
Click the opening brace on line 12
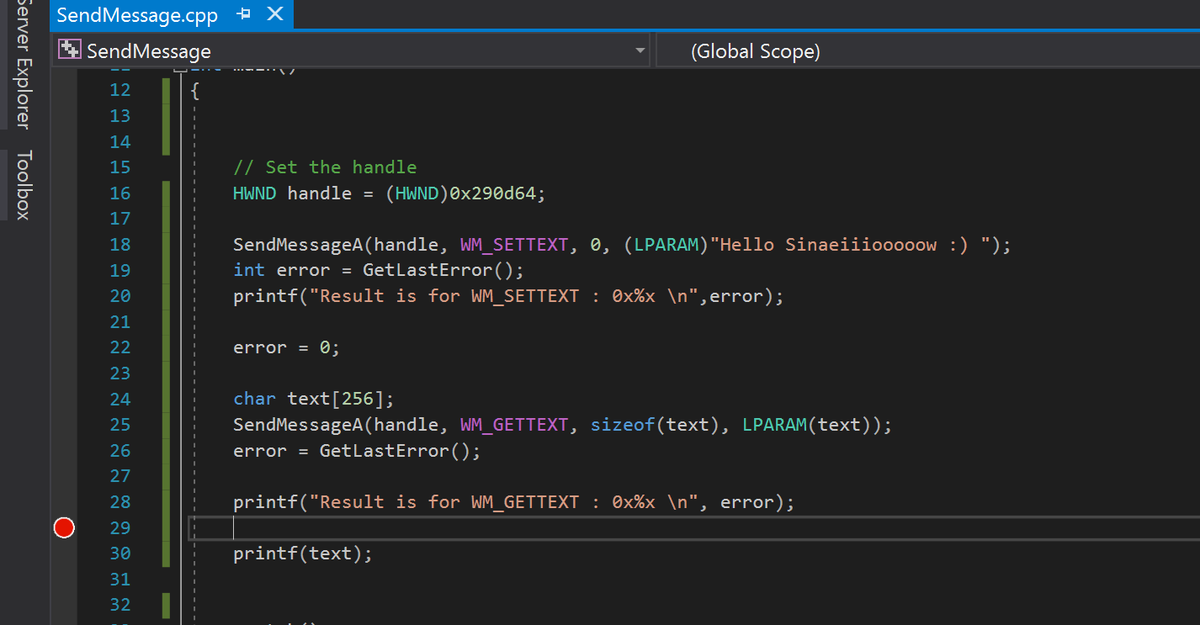pyautogui.click(x=196, y=91)
